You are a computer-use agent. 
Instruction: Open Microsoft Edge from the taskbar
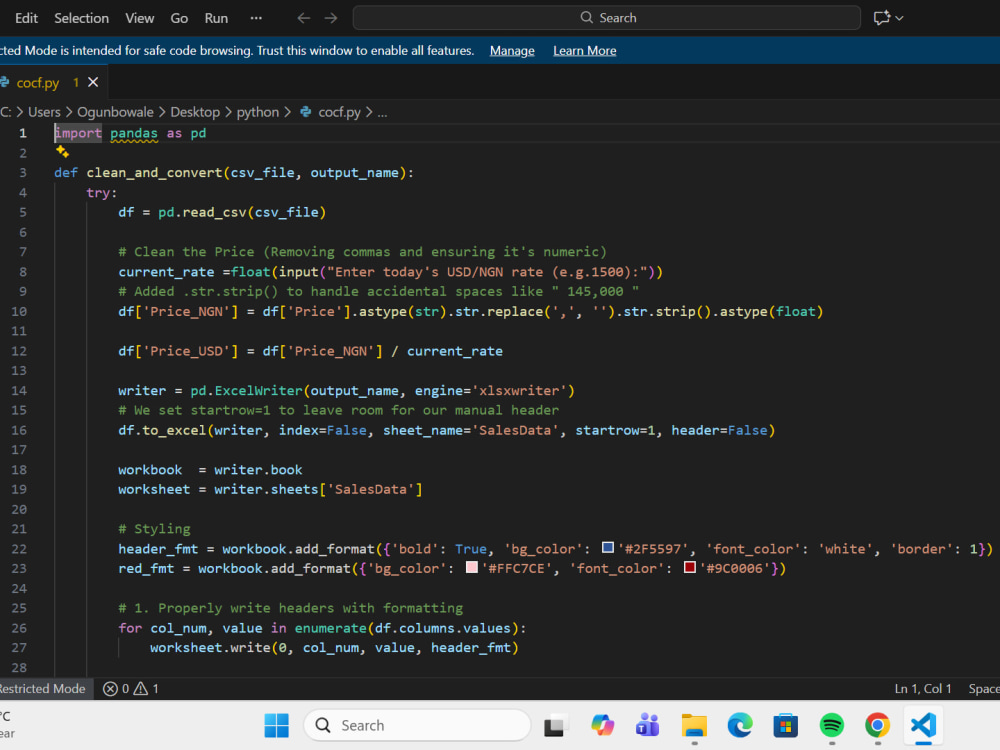[740, 725]
